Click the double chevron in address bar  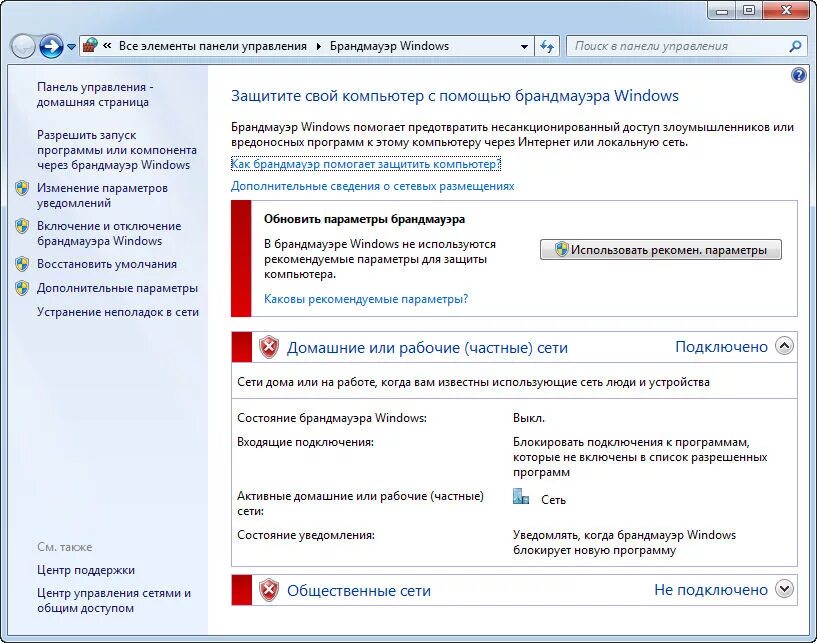[x=107, y=46]
